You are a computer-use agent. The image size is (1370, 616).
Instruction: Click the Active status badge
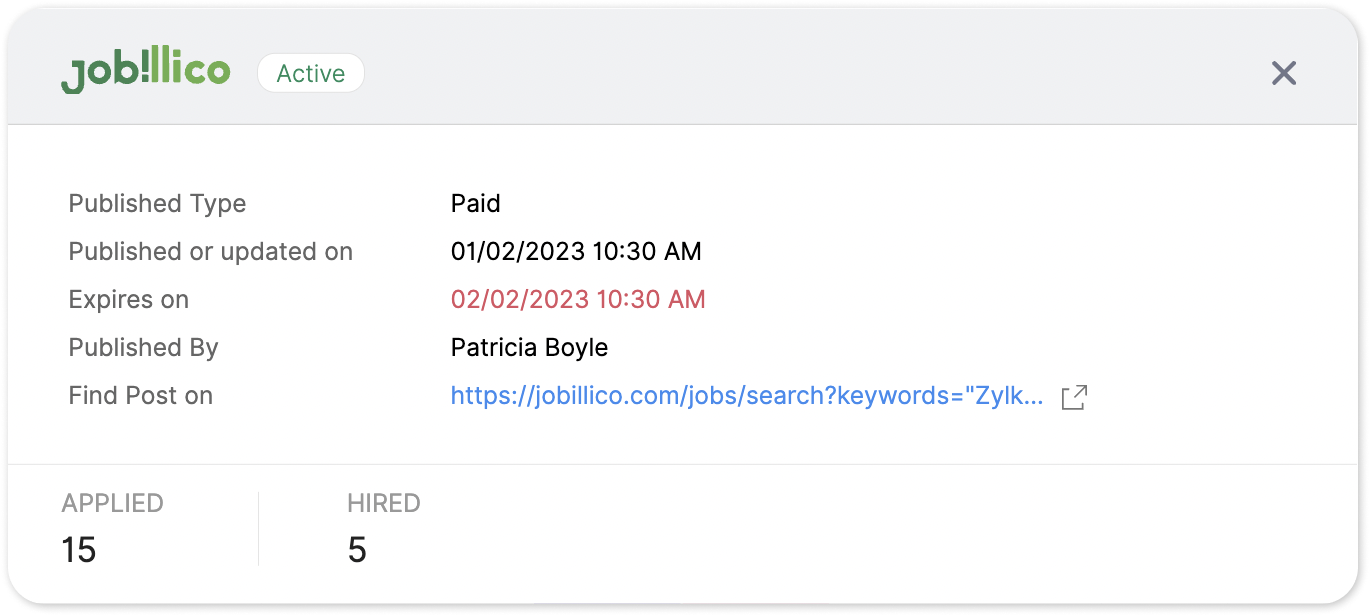click(311, 74)
